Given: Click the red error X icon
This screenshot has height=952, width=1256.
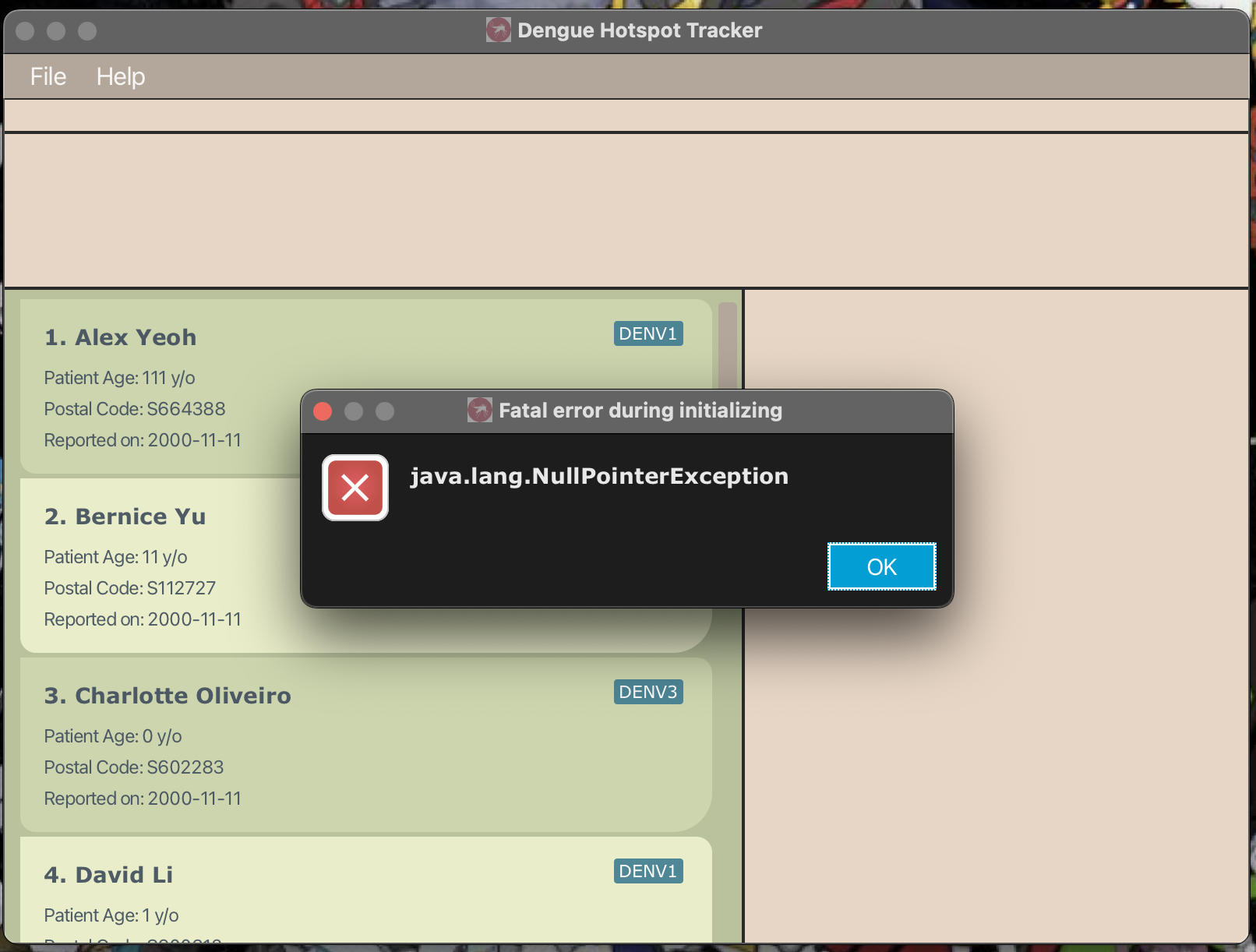Looking at the screenshot, I should point(355,488).
